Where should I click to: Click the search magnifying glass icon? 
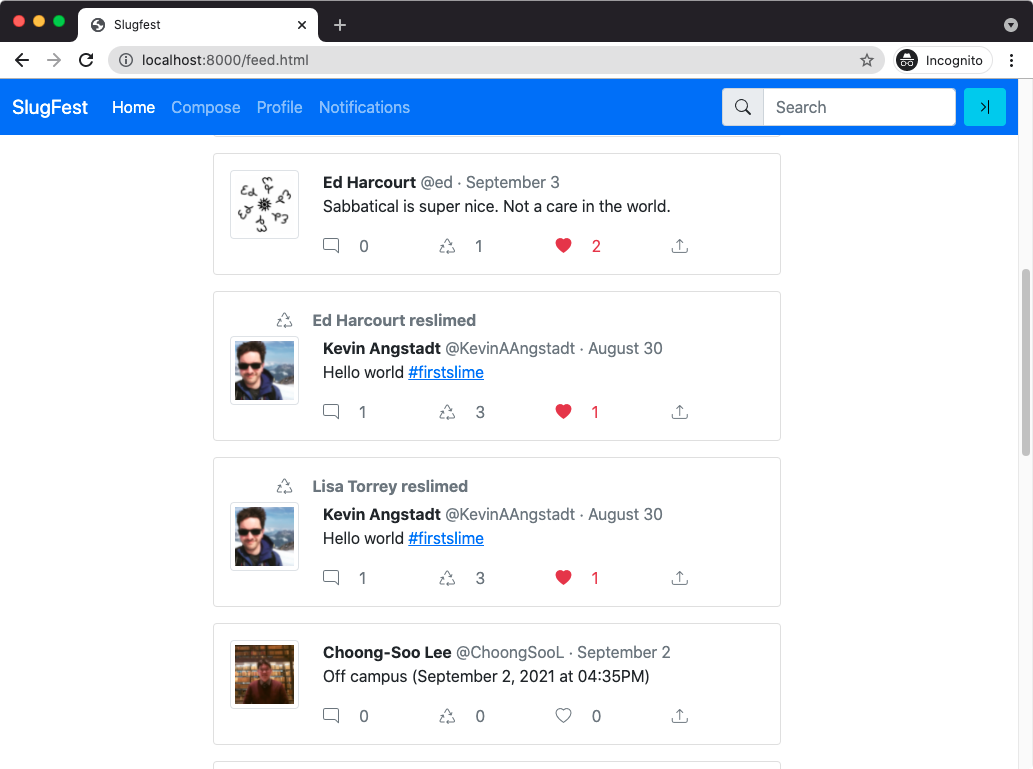coord(742,106)
